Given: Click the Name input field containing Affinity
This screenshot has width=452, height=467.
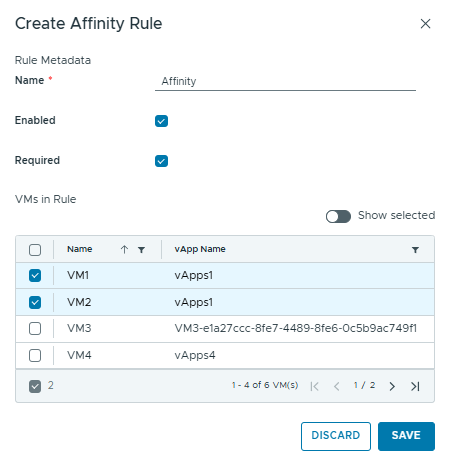Looking at the screenshot, I should pos(285,81).
